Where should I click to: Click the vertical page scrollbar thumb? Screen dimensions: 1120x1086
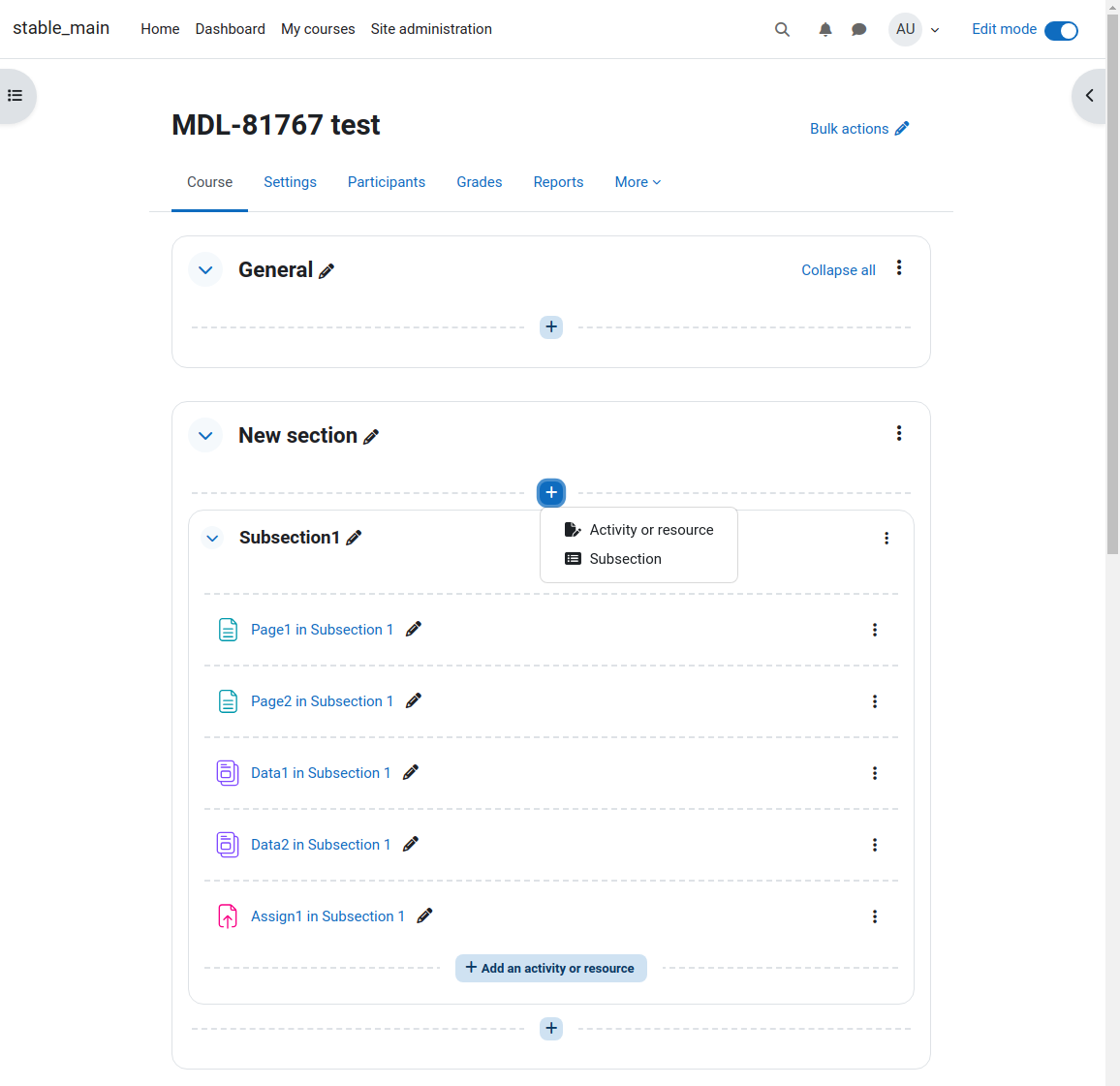pos(1113,284)
